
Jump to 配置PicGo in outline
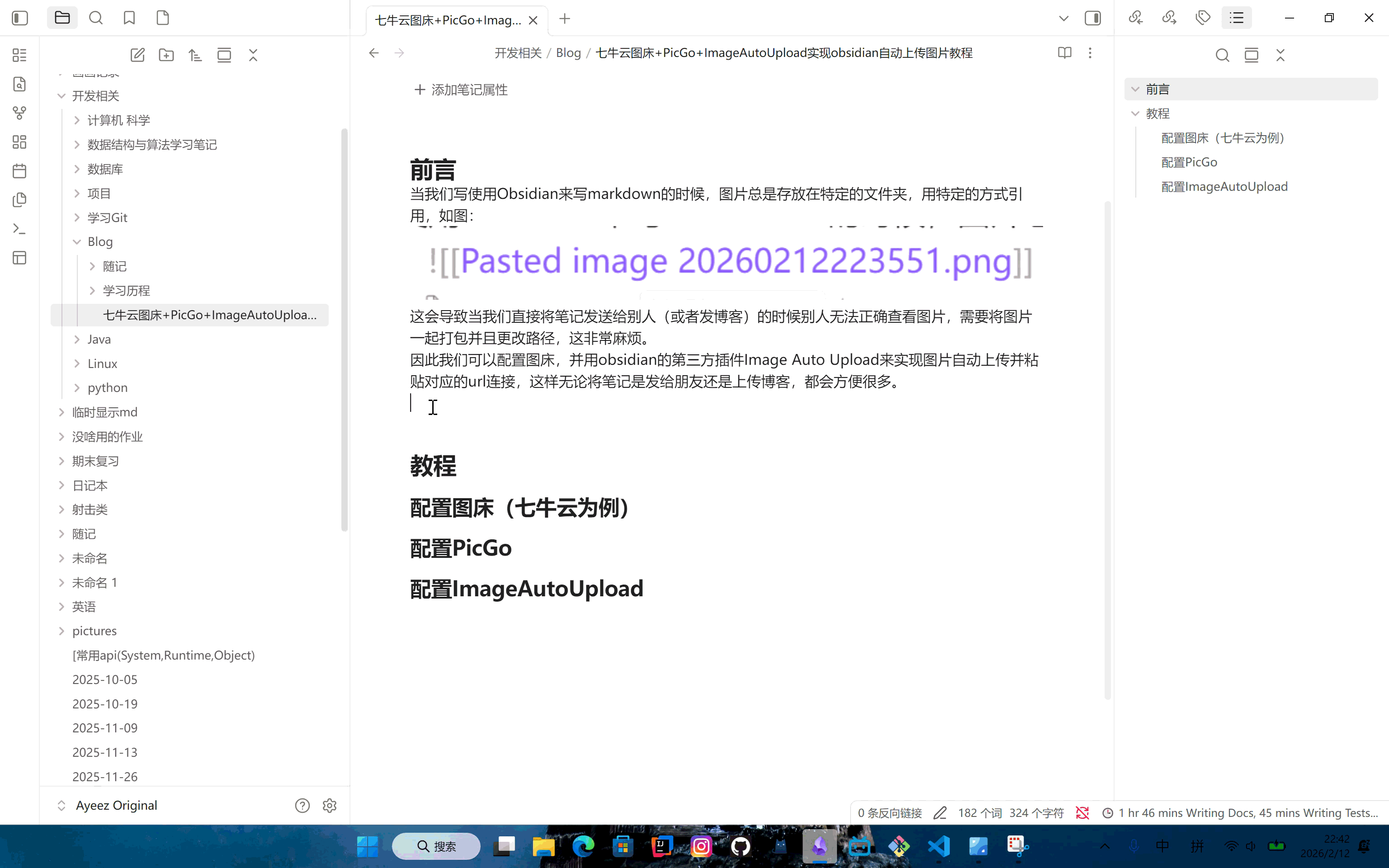click(x=1189, y=162)
